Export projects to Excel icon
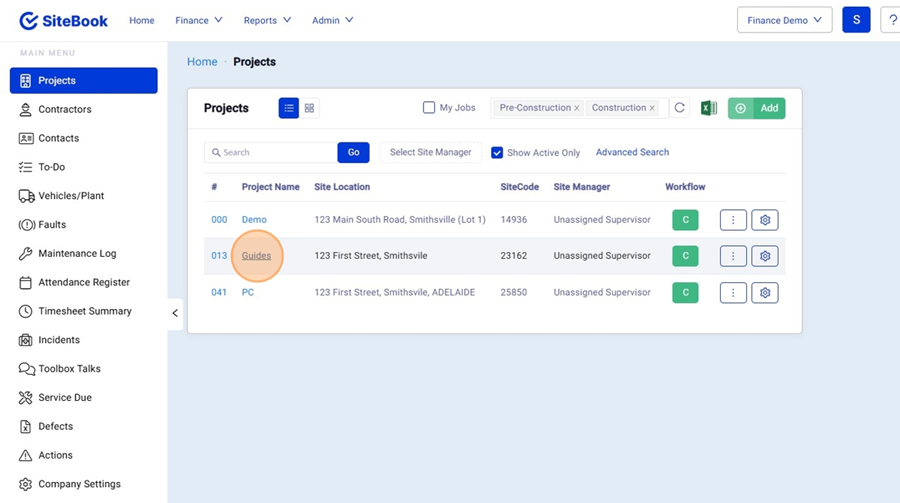Viewport: 900px width, 503px height. point(708,108)
